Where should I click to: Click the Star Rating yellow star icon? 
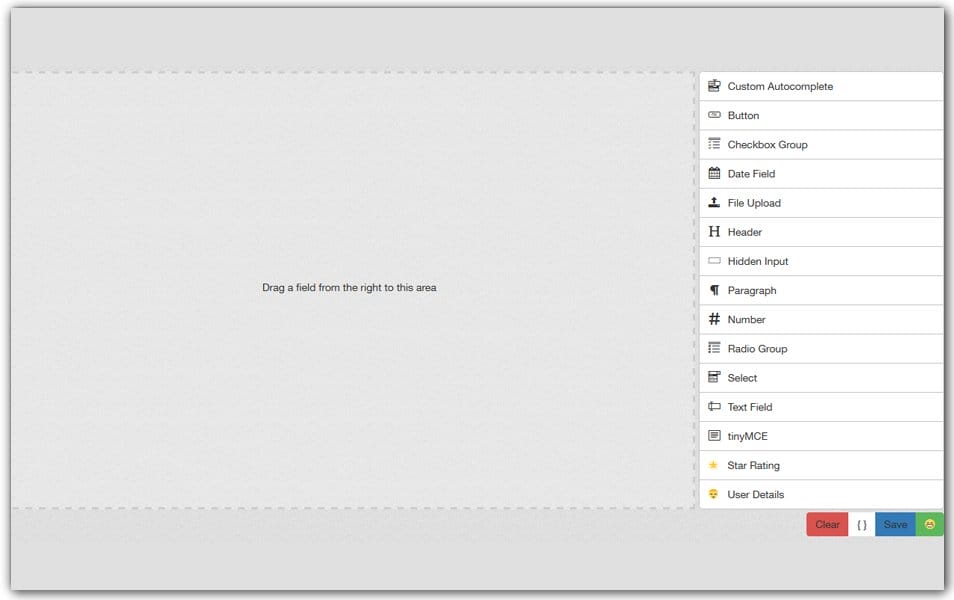(x=714, y=465)
